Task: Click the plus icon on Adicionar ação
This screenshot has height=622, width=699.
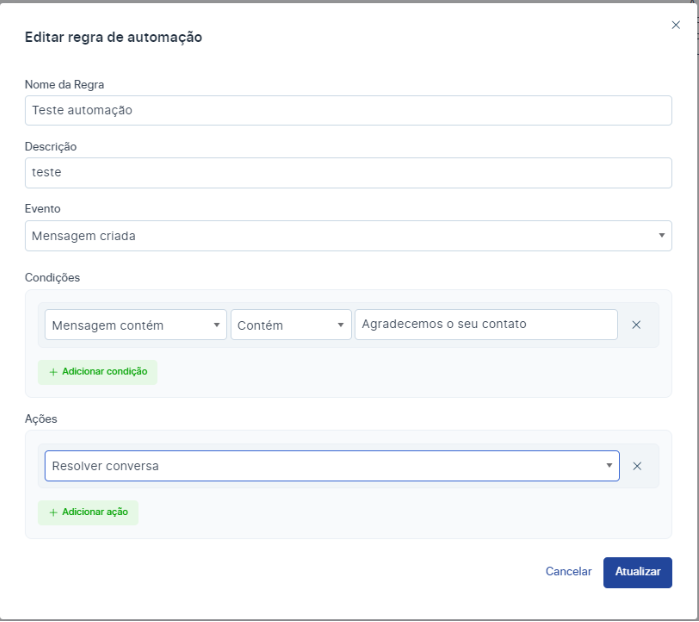Action: (53, 513)
